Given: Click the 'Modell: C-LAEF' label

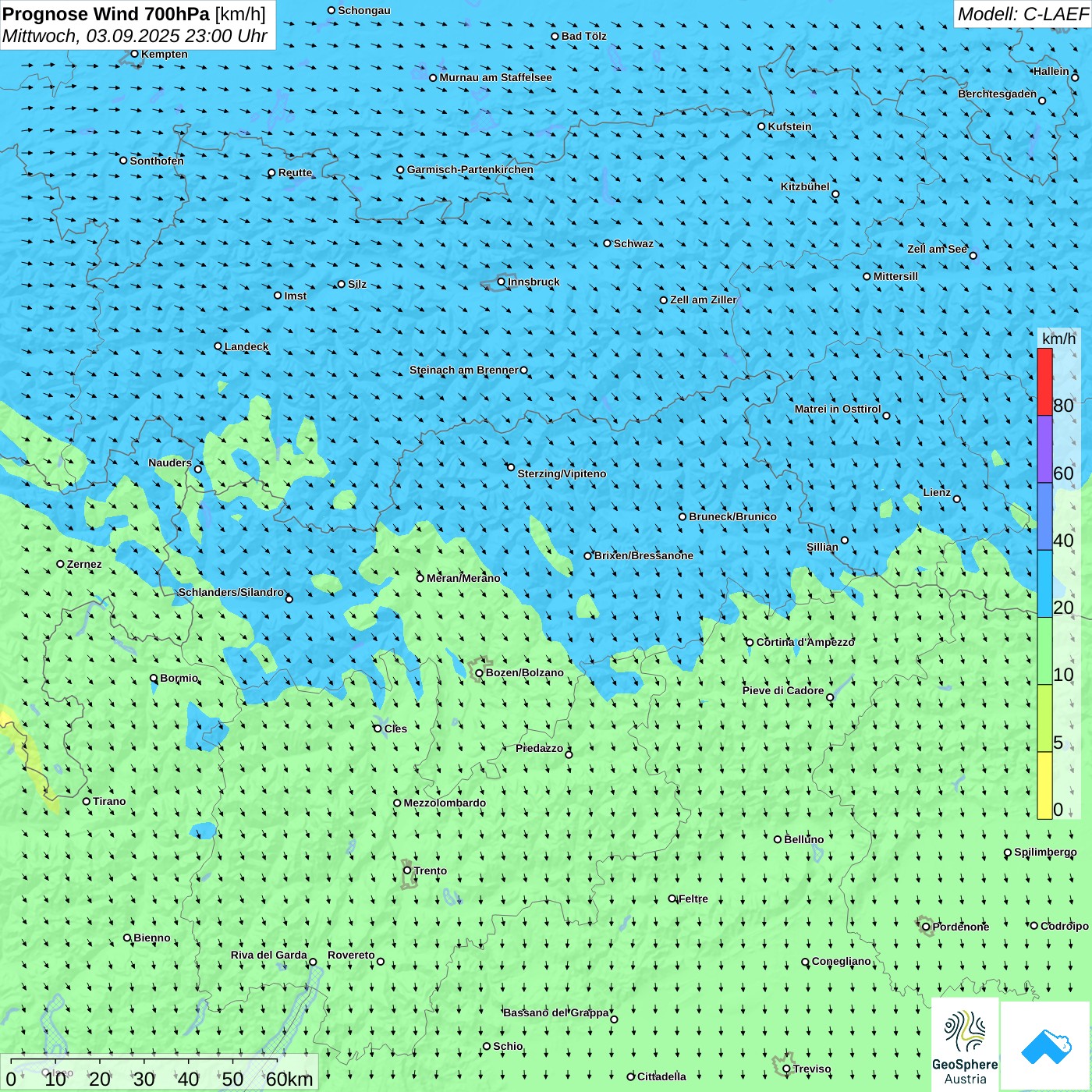Looking at the screenshot, I should coord(1023,14).
